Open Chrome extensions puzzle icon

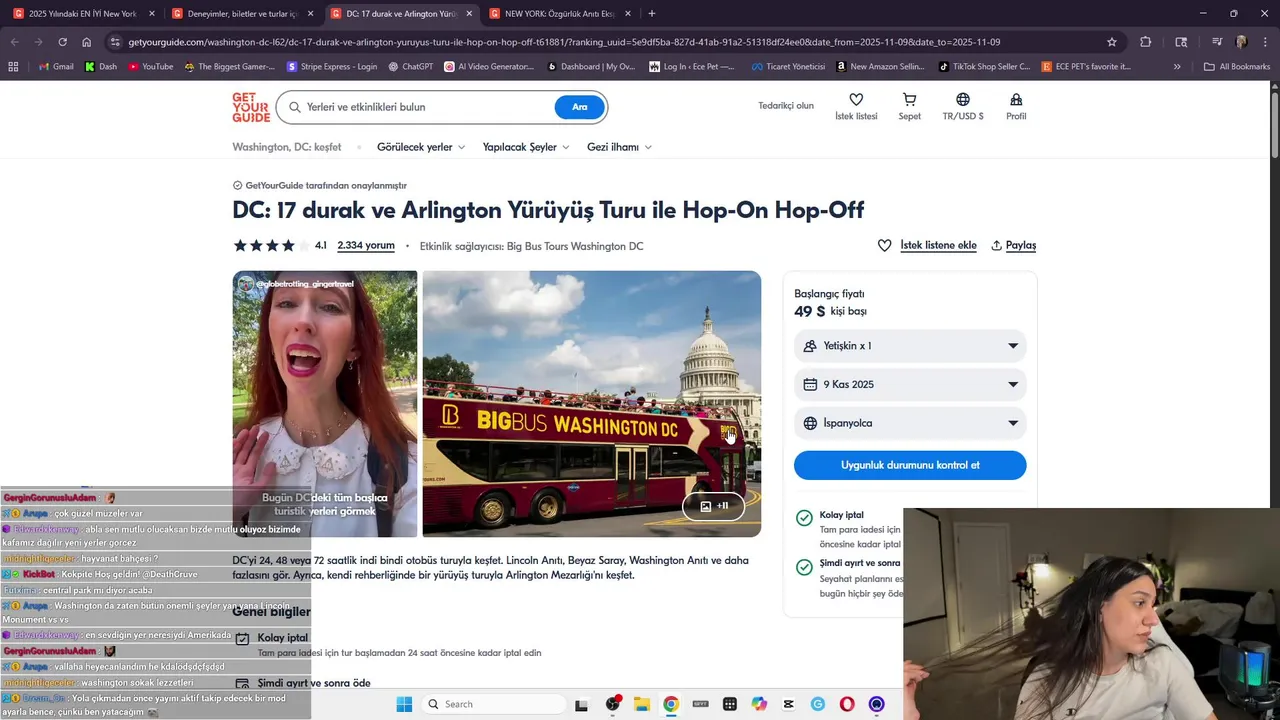tap(1146, 42)
